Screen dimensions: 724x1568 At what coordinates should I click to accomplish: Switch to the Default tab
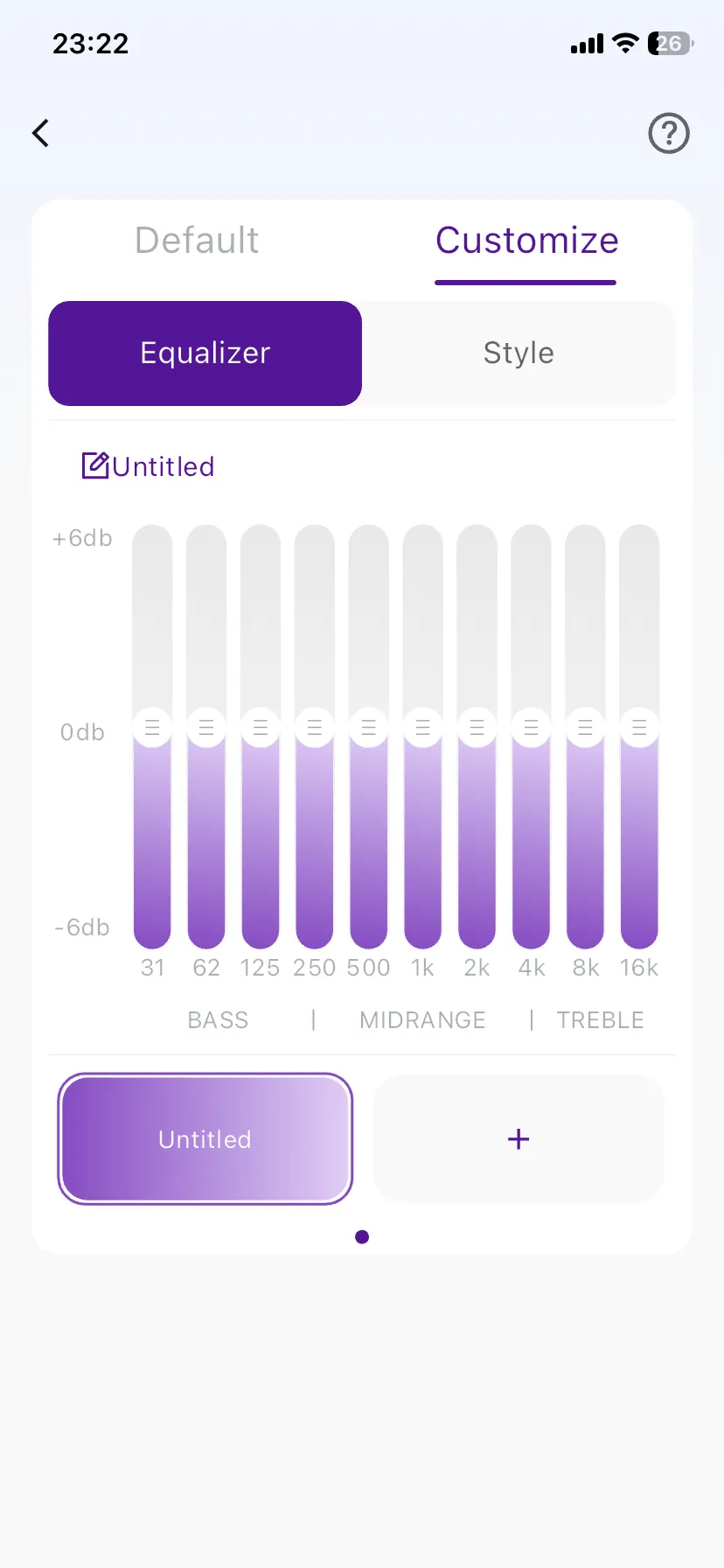tap(197, 241)
